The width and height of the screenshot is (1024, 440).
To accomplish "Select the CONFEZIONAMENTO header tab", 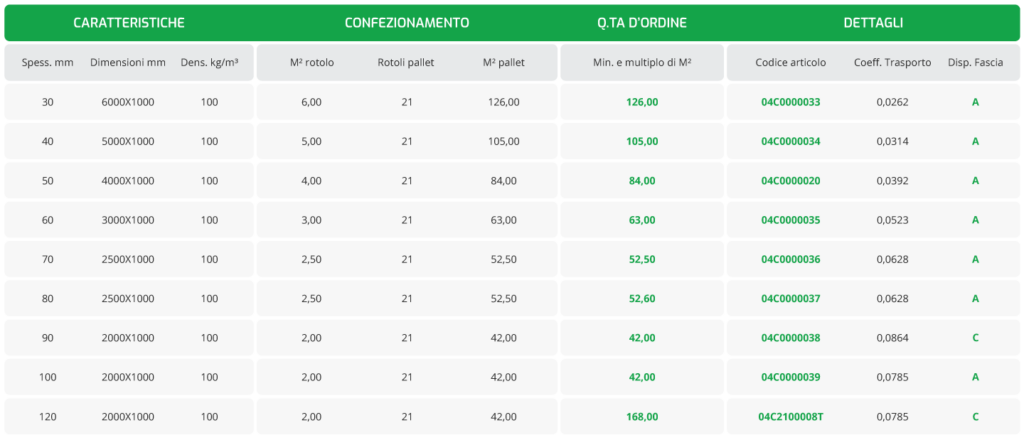I will 407,22.
